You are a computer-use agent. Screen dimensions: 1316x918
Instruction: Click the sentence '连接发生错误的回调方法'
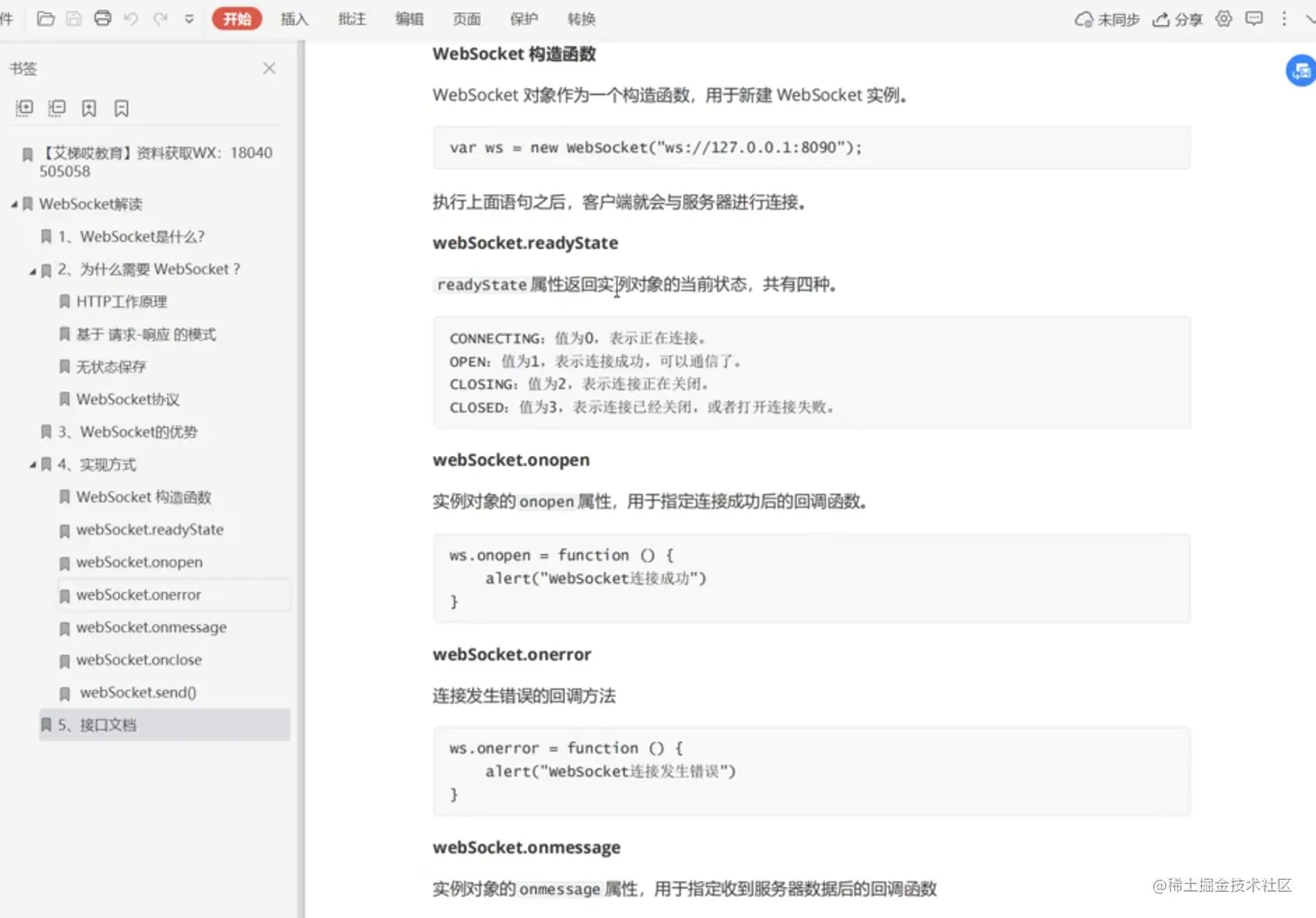(524, 696)
